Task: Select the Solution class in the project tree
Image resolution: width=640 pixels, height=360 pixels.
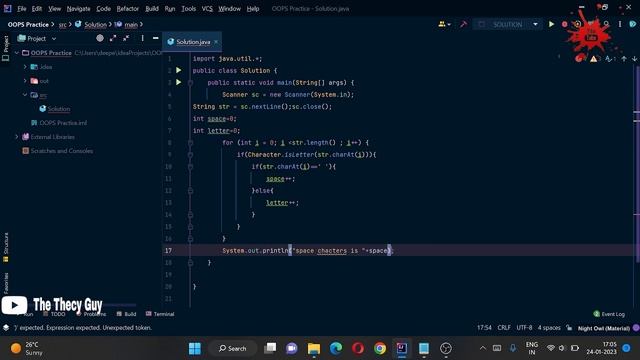Action: pos(59,109)
